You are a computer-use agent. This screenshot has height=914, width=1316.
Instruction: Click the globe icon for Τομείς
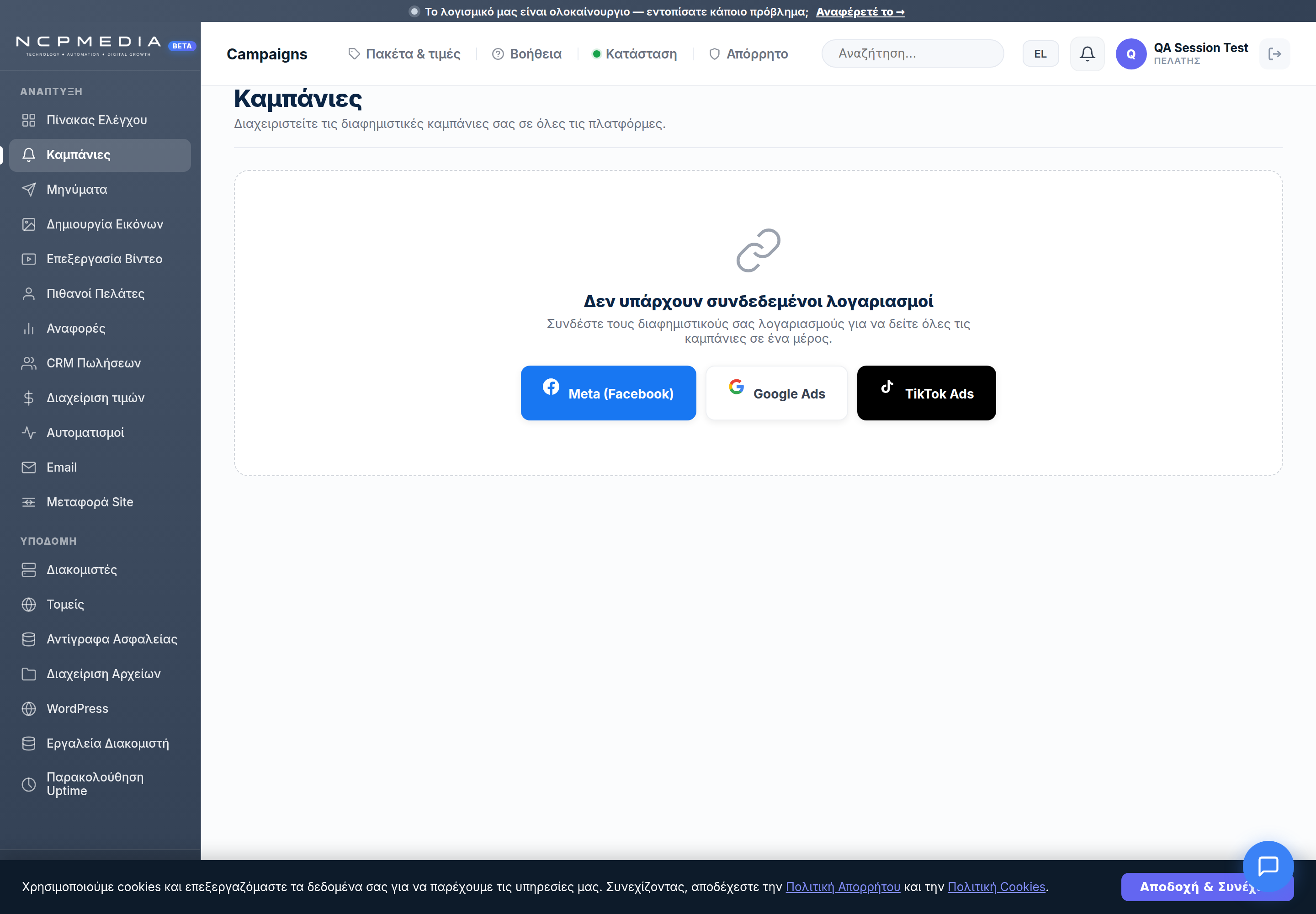click(29, 605)
